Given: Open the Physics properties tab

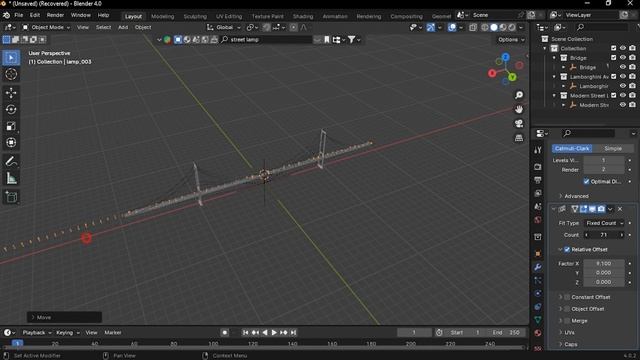Looking at the screenshot, I should point(538,293).
